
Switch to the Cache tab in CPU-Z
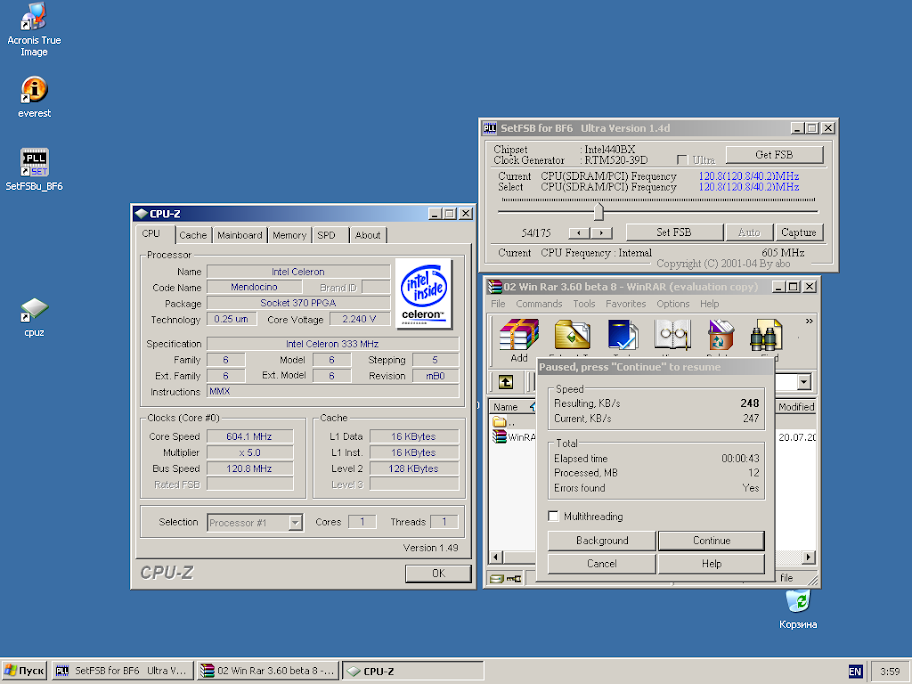193,235
